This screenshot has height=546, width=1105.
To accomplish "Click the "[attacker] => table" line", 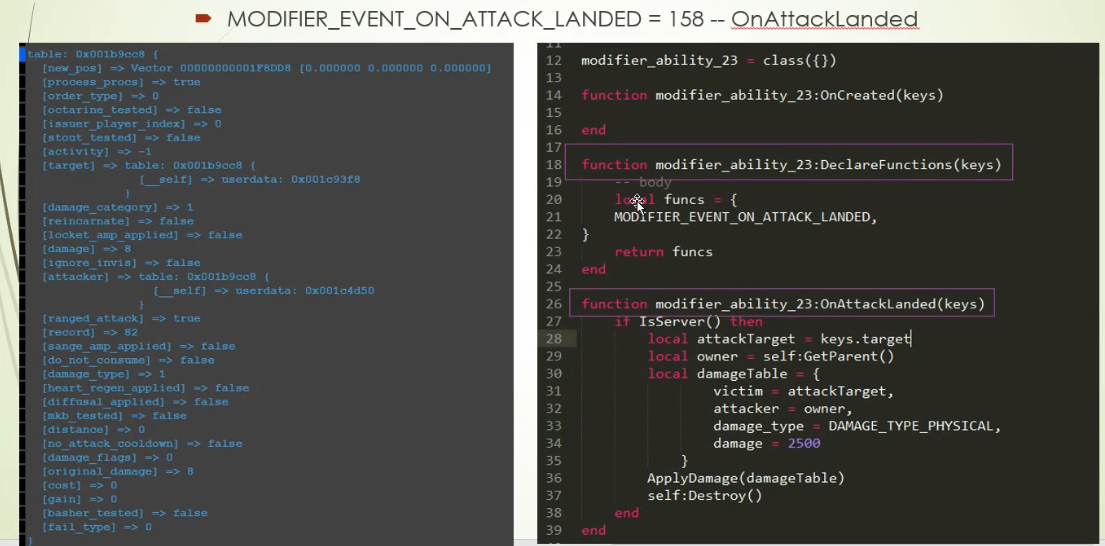I will coord(156,277).
